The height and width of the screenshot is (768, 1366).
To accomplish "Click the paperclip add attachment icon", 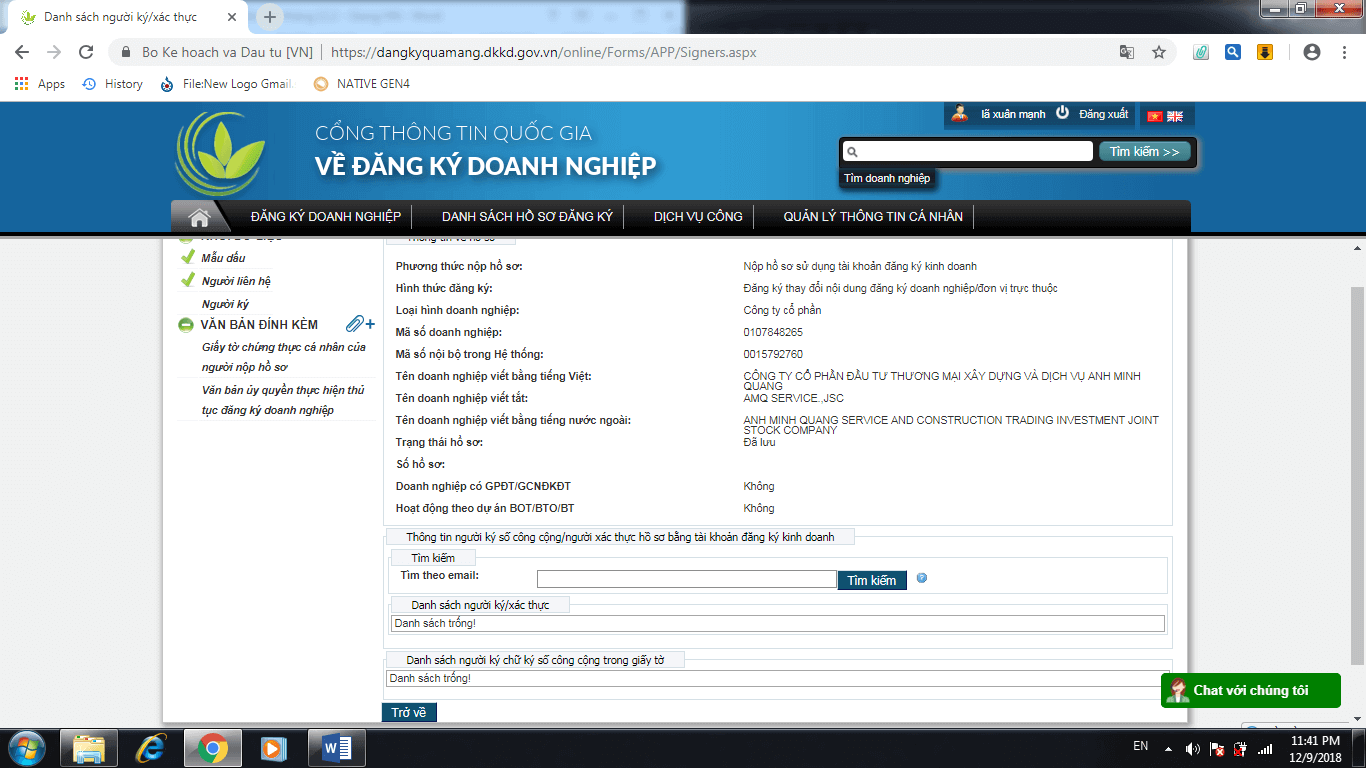I will pos(360,324).
